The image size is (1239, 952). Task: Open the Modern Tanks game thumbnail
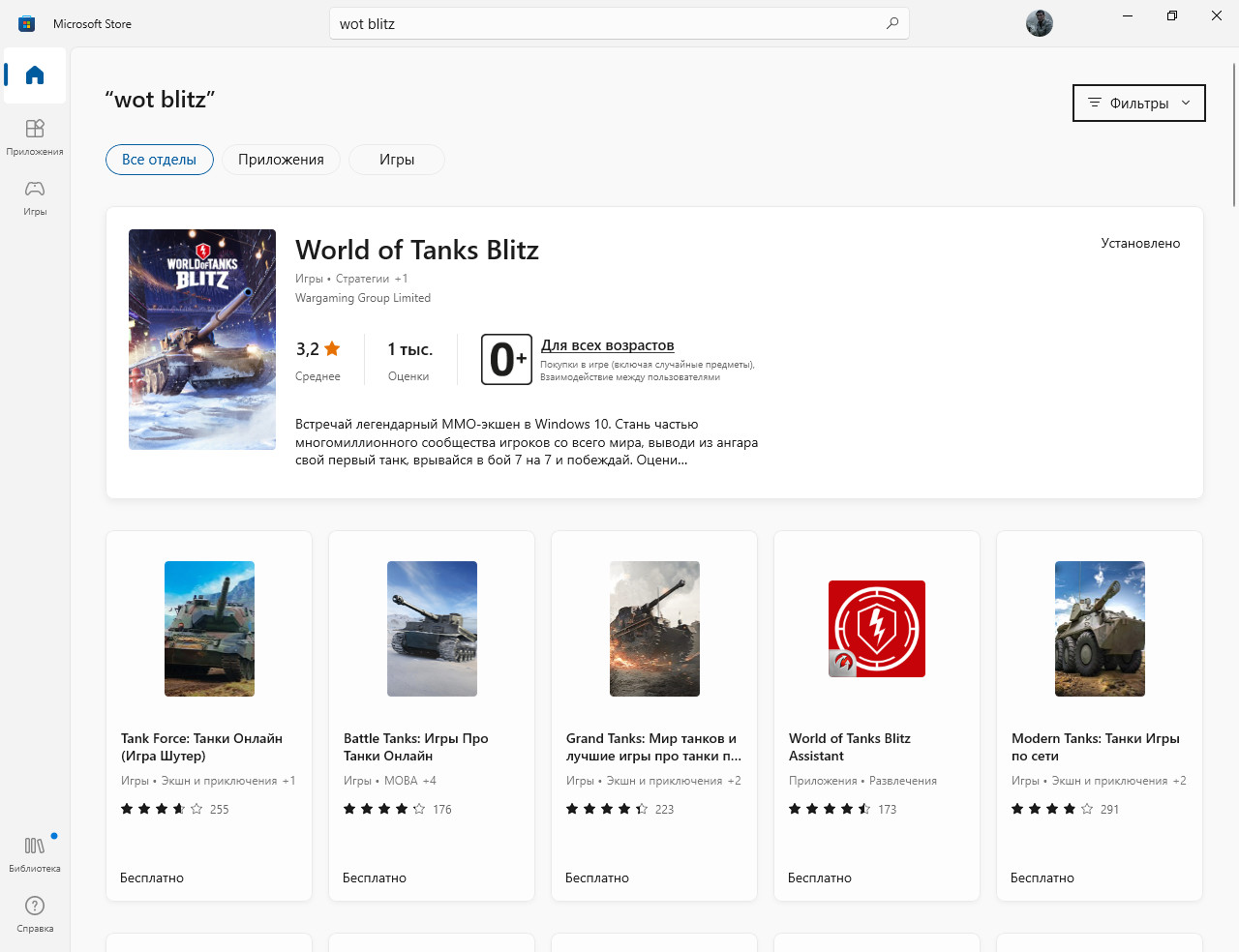click(1100, 629)
